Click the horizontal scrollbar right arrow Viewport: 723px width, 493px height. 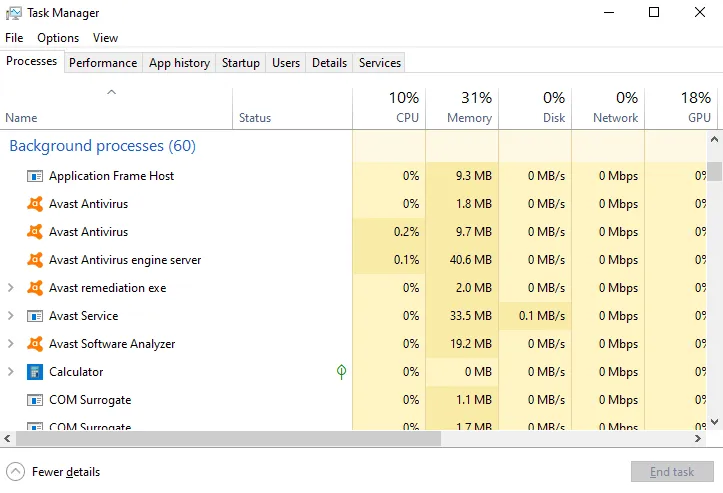tap(698, 439)
